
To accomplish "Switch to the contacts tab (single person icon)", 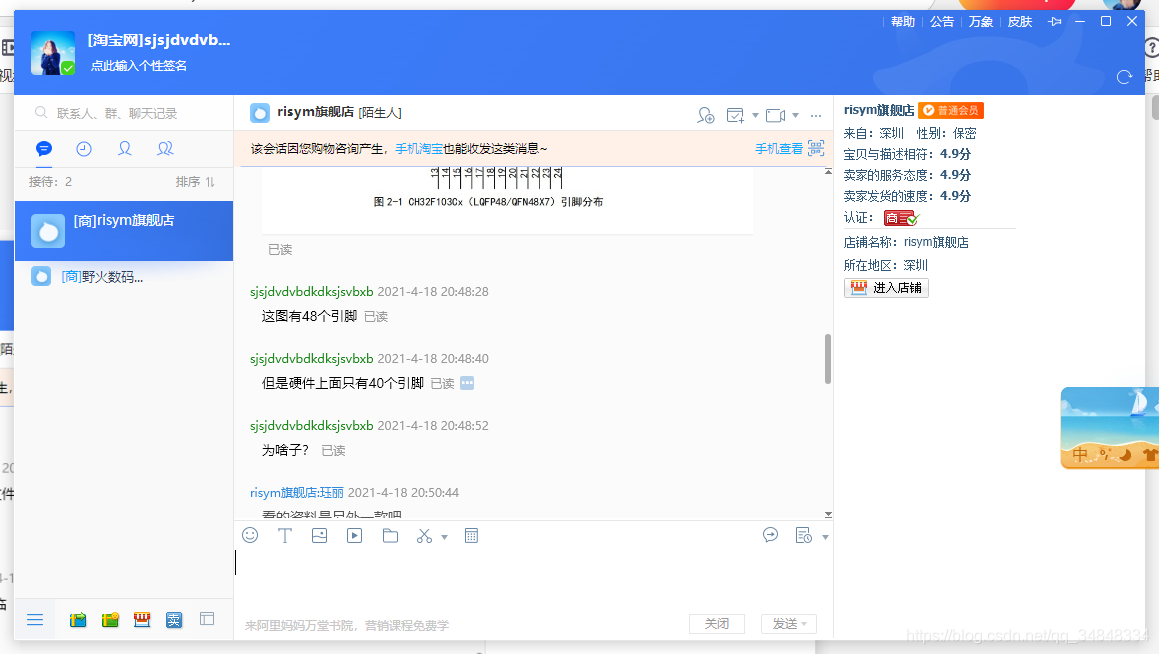I will [125, 149].
